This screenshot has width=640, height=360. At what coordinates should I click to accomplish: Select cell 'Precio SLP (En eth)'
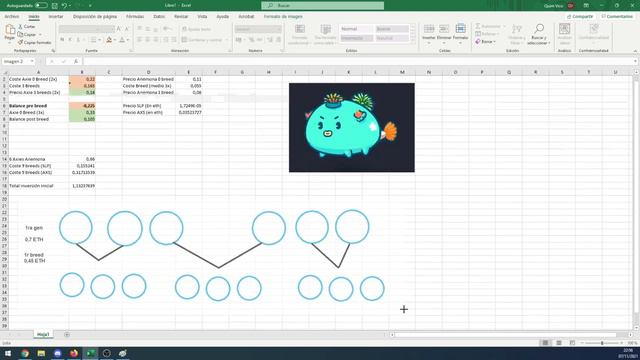149,106
